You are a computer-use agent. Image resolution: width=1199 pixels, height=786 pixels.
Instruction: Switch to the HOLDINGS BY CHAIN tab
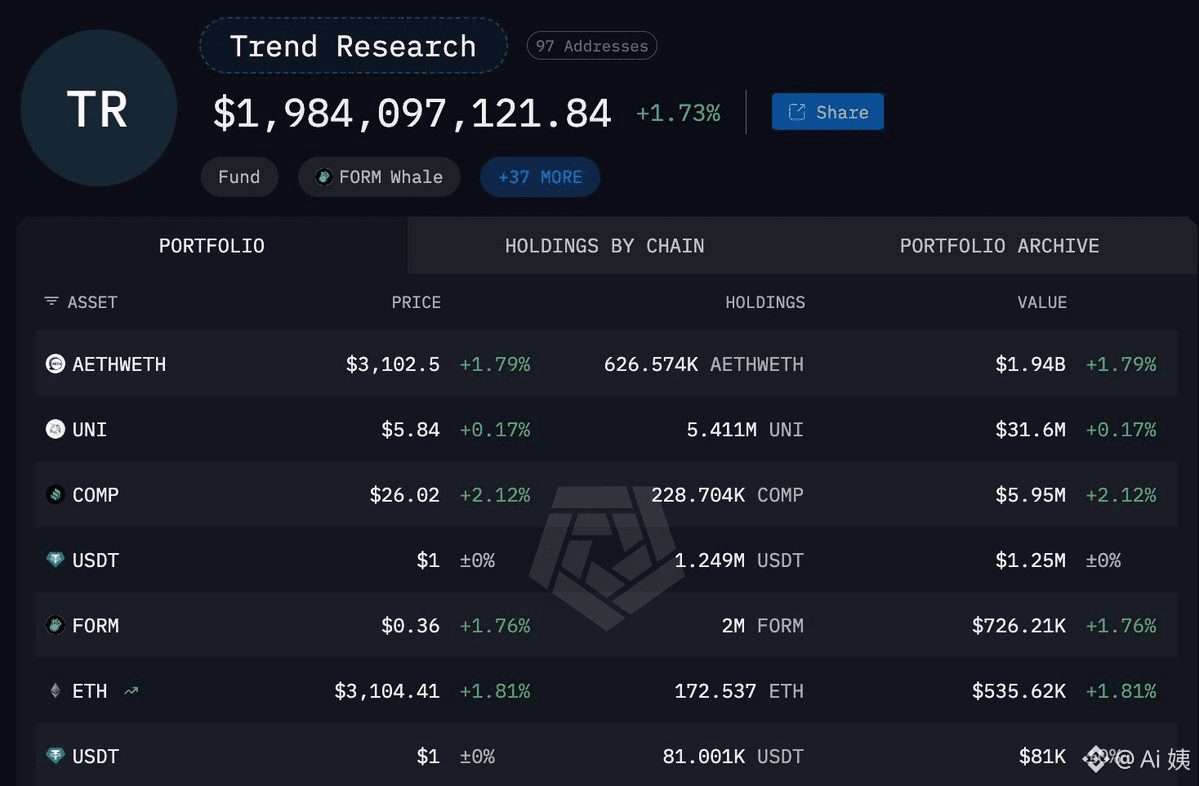point(604,245)
